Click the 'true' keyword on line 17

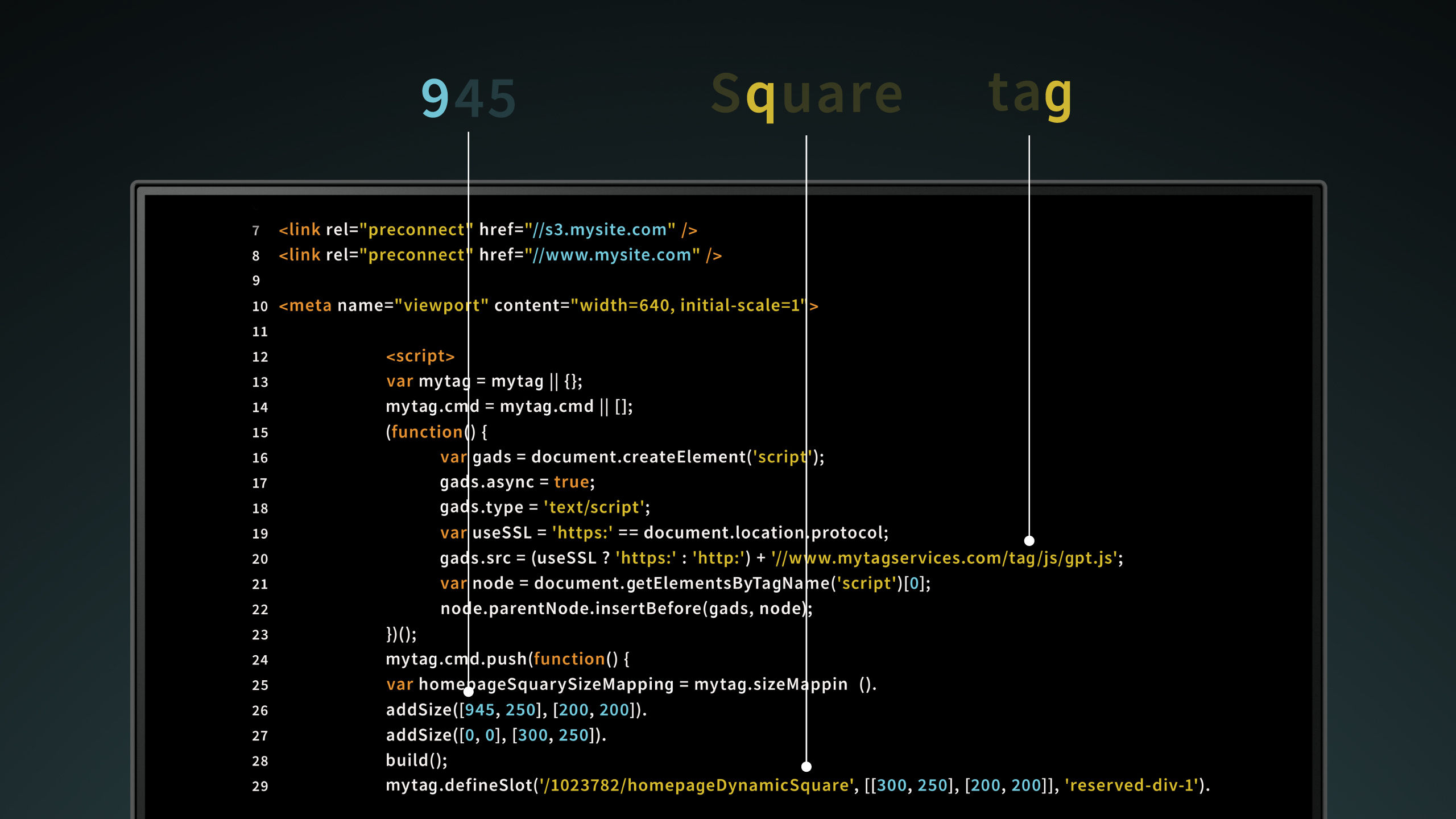point(571,482)
